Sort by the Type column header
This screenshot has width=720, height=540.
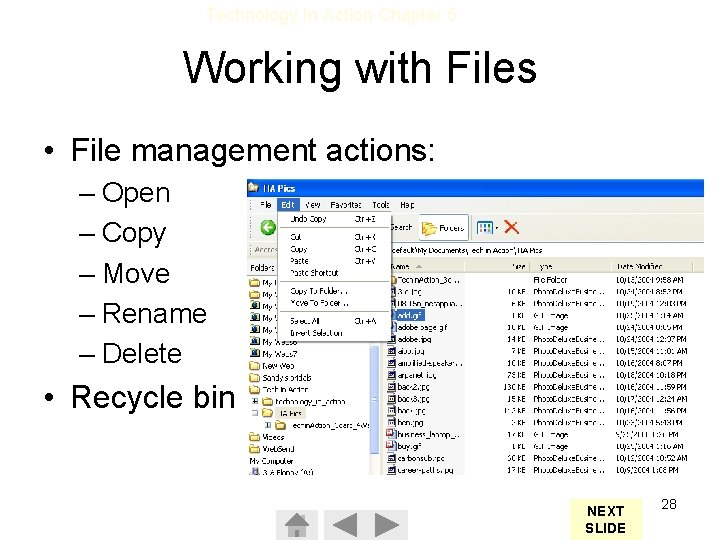click(x=571, y=266)
